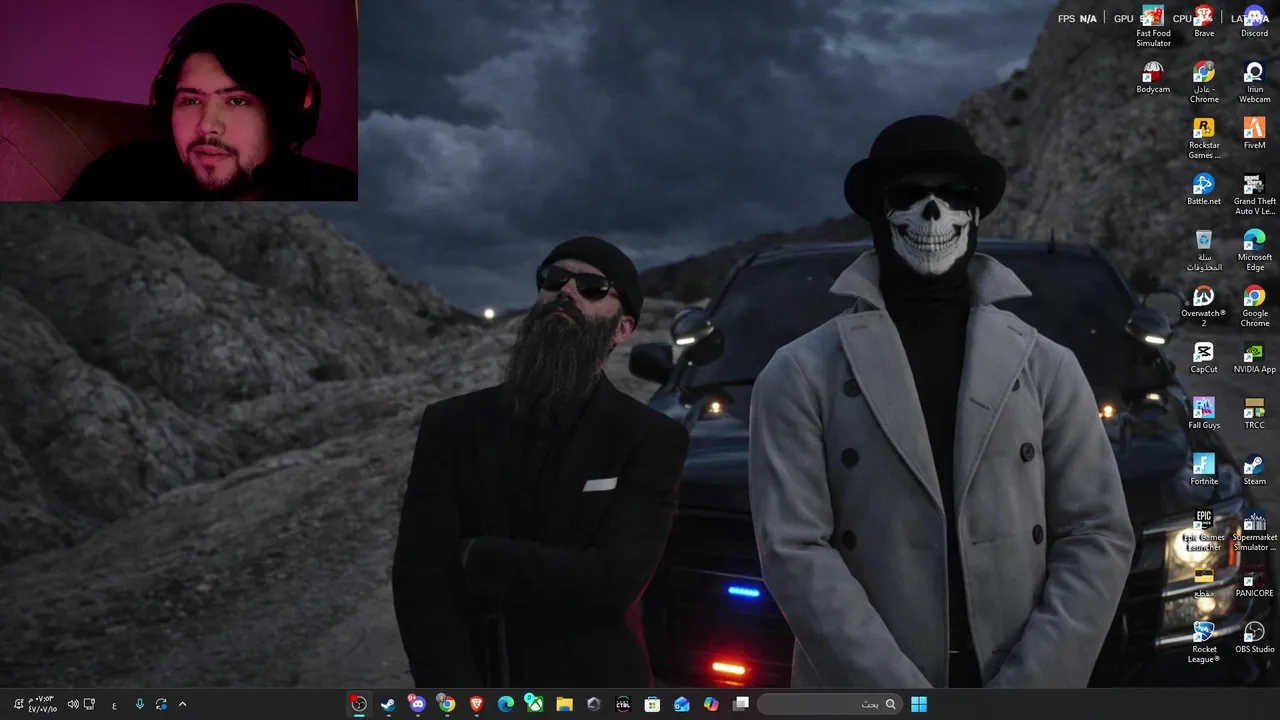
Task: Select the Battle.net desktop icon
Action: pyautogui.click(x=1204, y=190)
